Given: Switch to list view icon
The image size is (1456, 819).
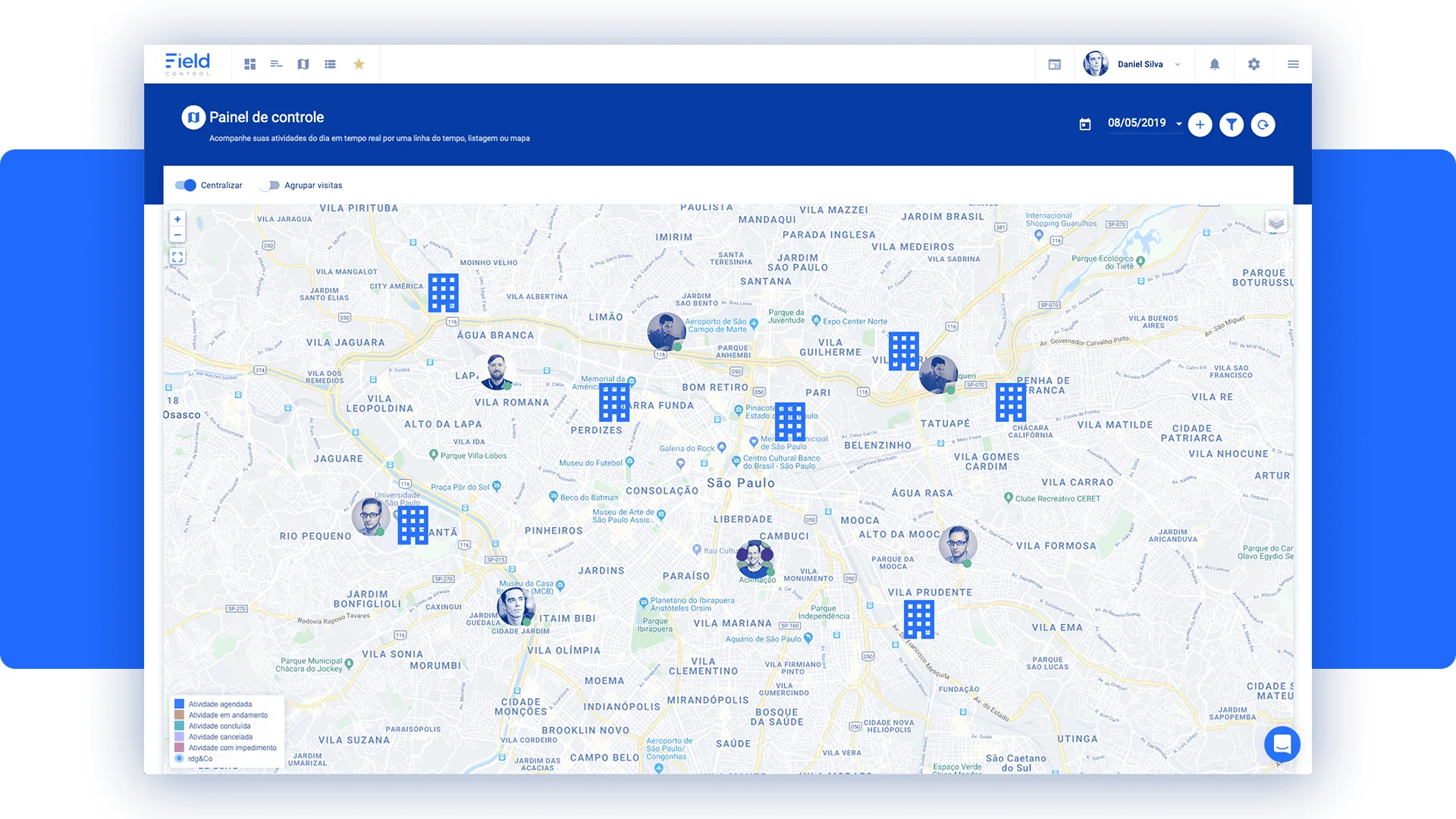Looking at the screenshot, I should pyautogui.click(x=330, y=64).
